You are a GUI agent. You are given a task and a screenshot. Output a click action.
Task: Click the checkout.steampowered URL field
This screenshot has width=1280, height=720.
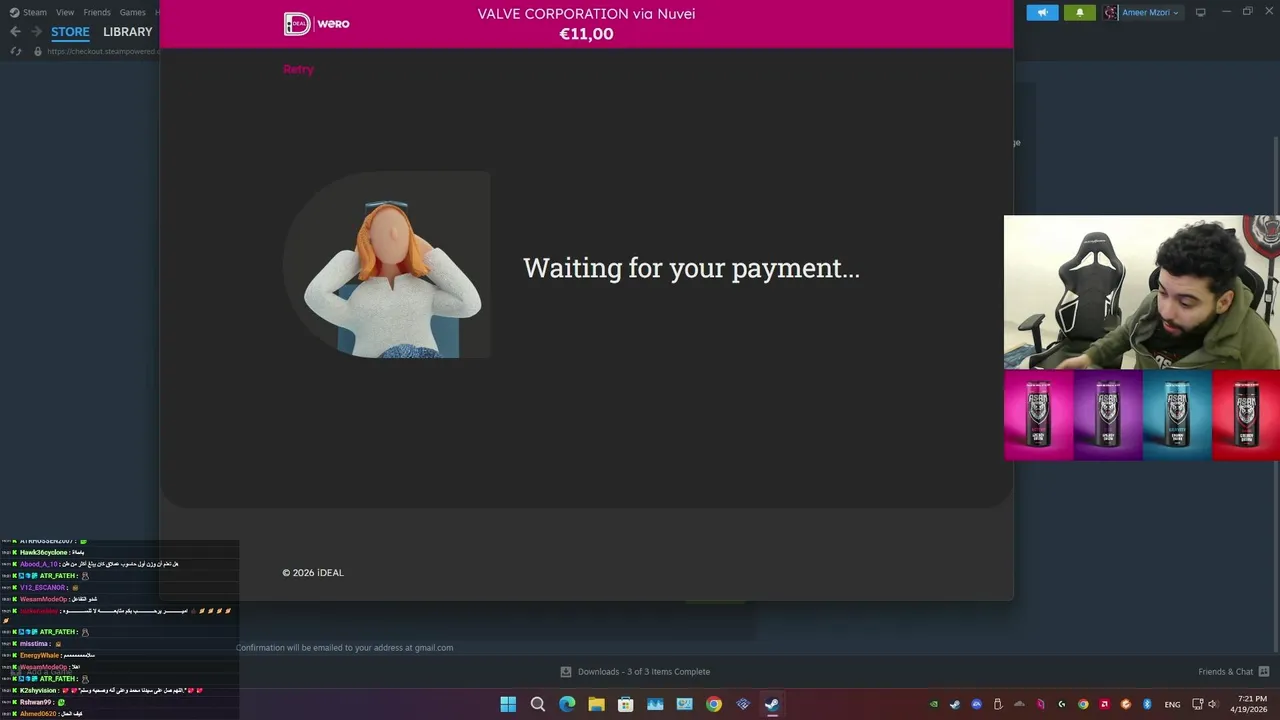(102, 51)
